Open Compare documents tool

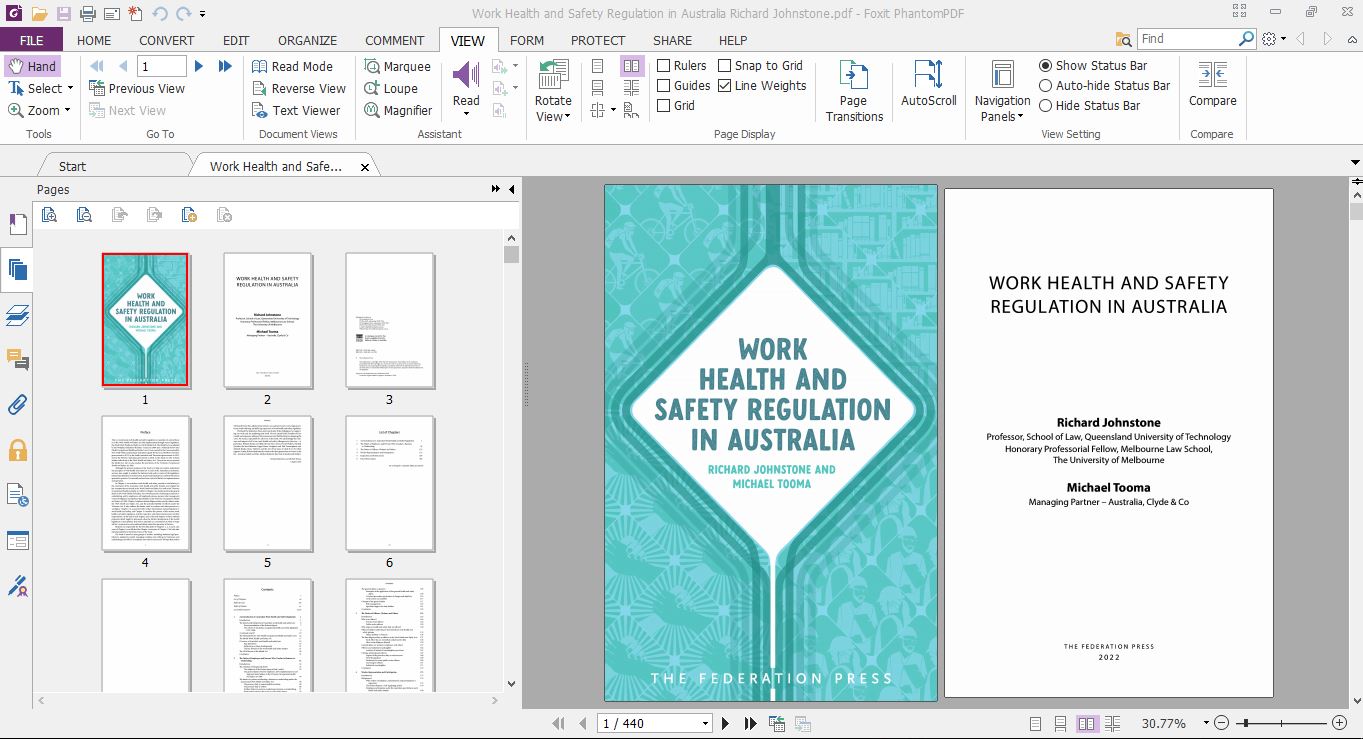[1212, 83]
